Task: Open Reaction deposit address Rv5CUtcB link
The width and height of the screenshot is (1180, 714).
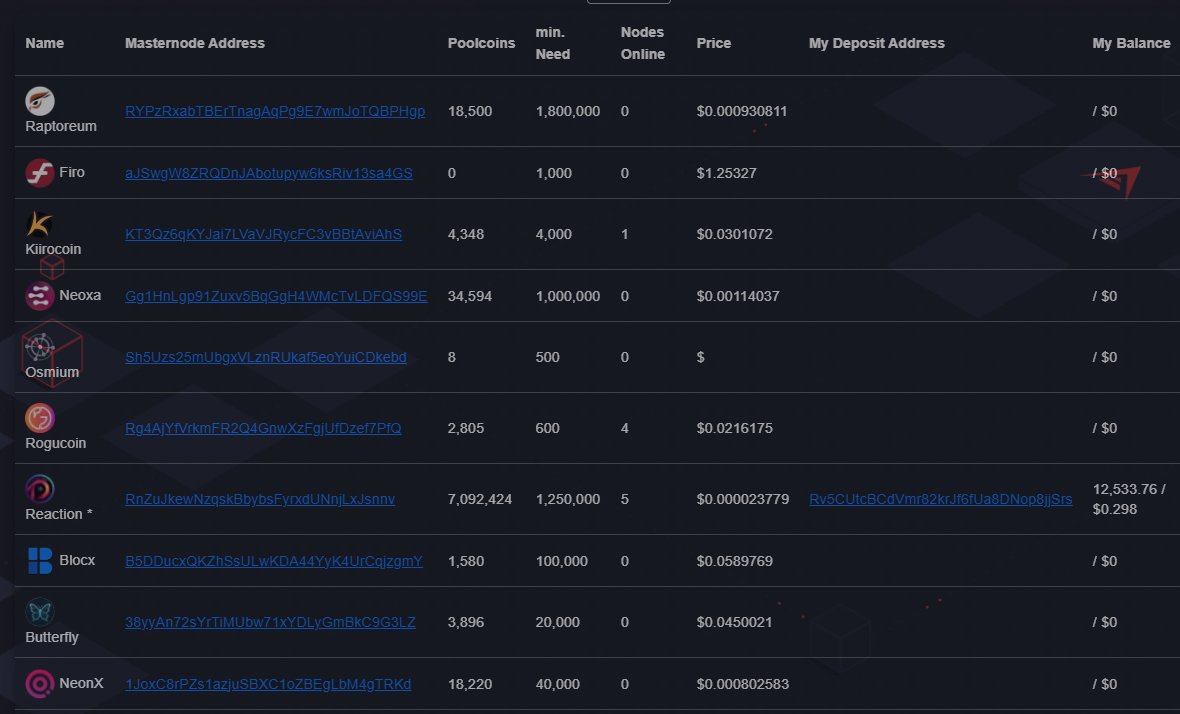Action: click(941, 499)
